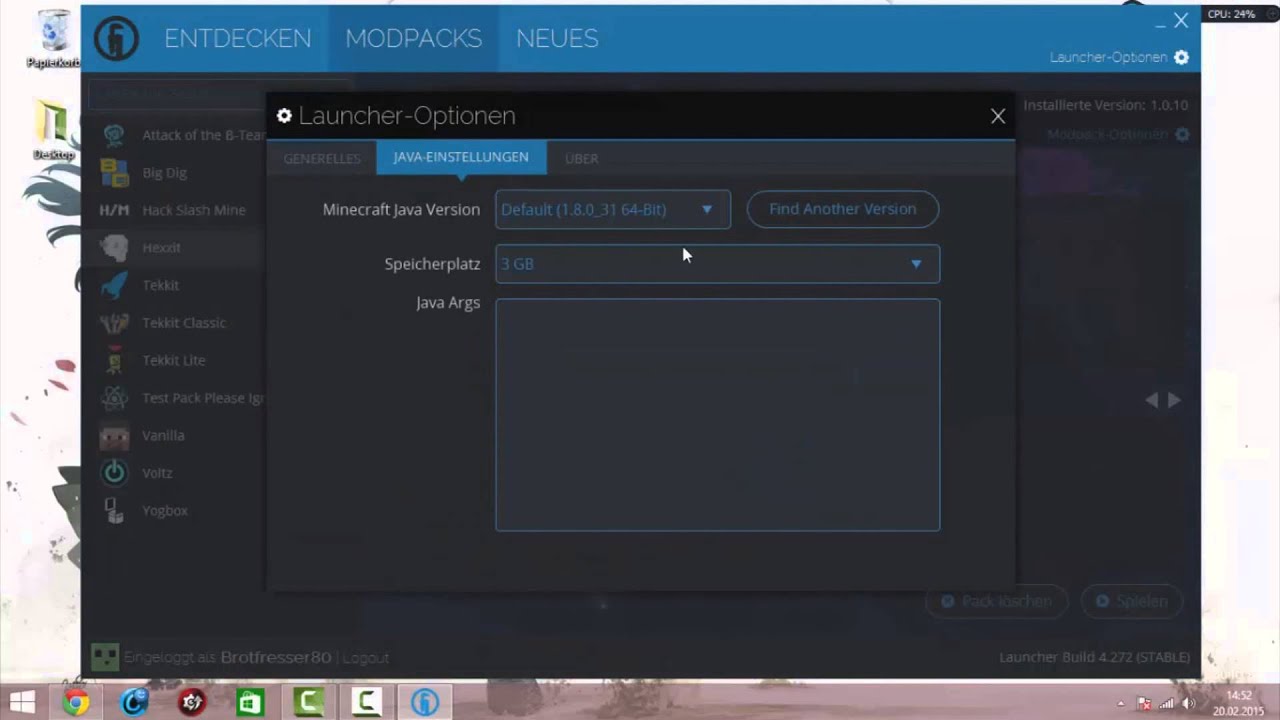Switch to the ÜBER tab
This screenshot has width=1280, height=720.
(581, 158)
